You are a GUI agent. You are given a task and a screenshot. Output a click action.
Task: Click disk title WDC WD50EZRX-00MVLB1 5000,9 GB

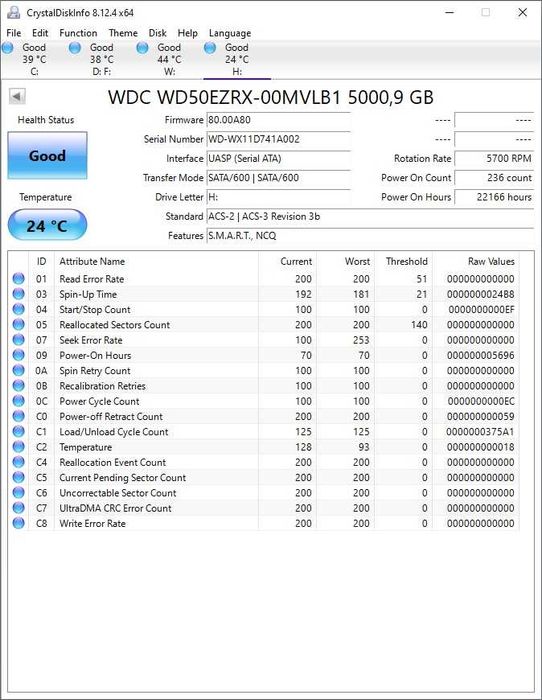271,97
